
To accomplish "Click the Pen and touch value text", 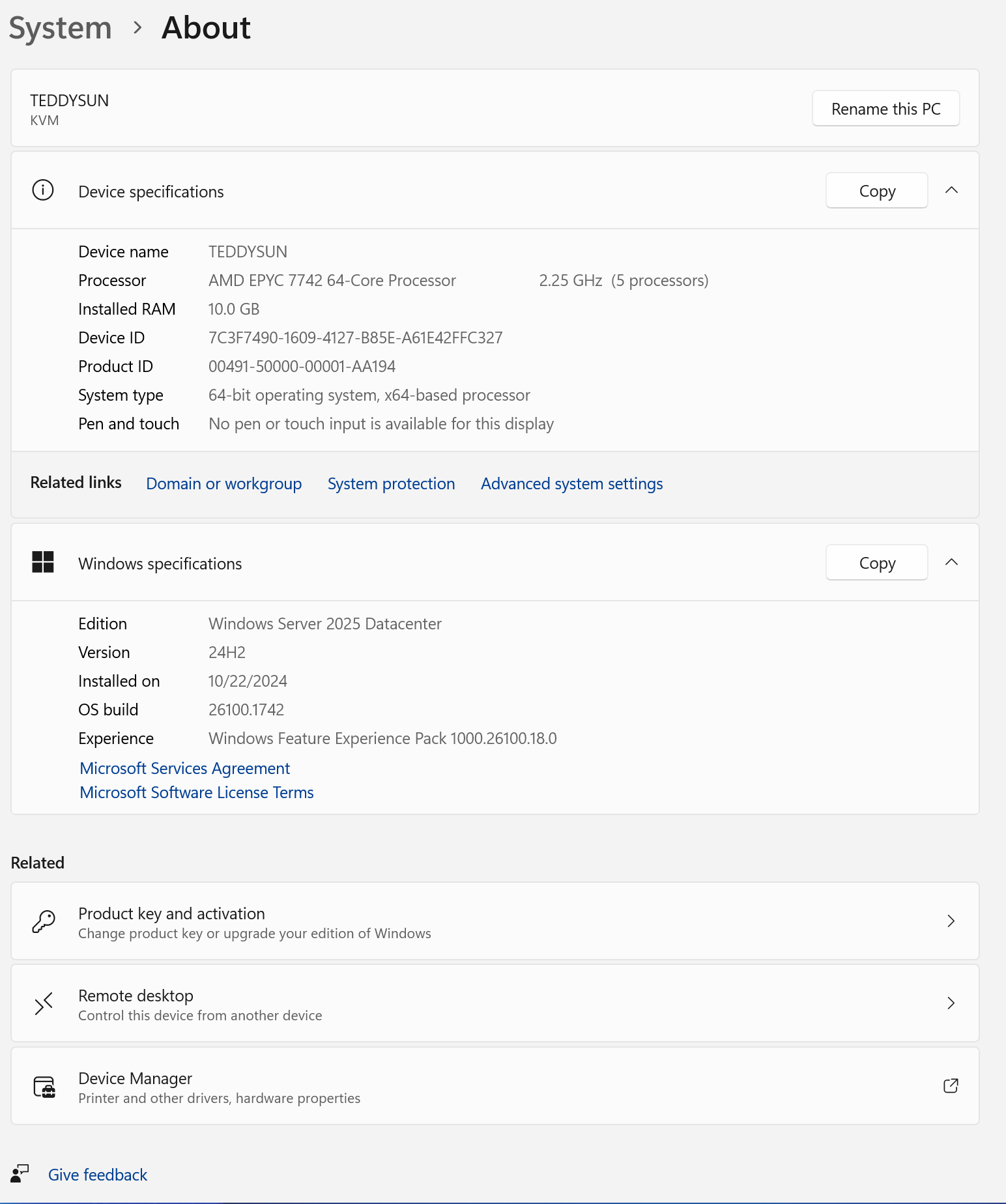I will [381, 423].
